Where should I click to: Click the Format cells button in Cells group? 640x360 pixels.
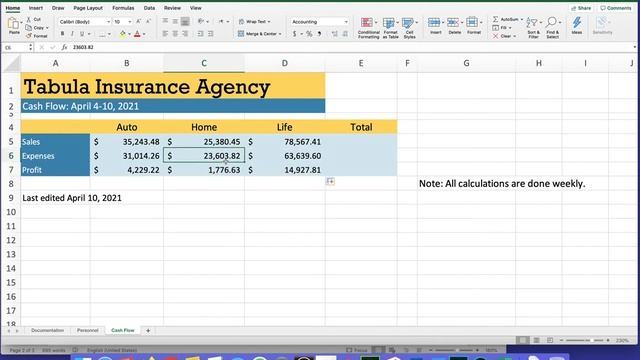tap(473, 25)
